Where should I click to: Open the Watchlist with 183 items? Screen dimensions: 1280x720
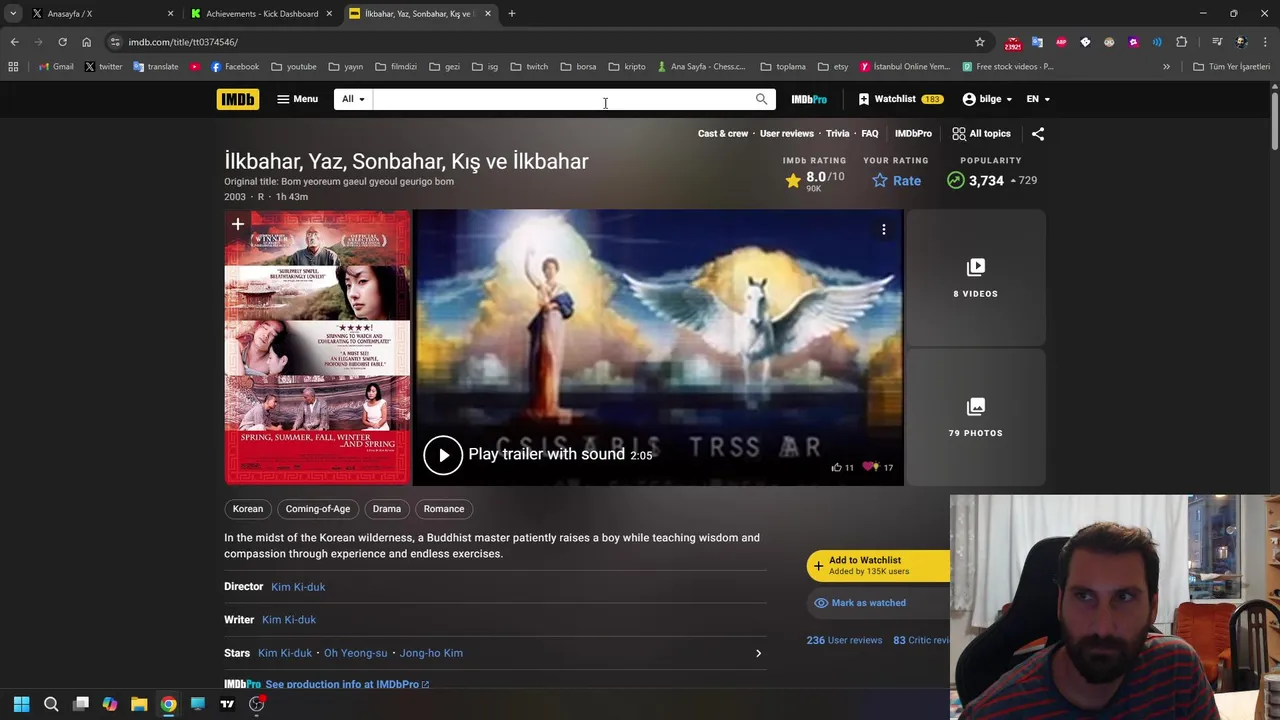[900, 99]
